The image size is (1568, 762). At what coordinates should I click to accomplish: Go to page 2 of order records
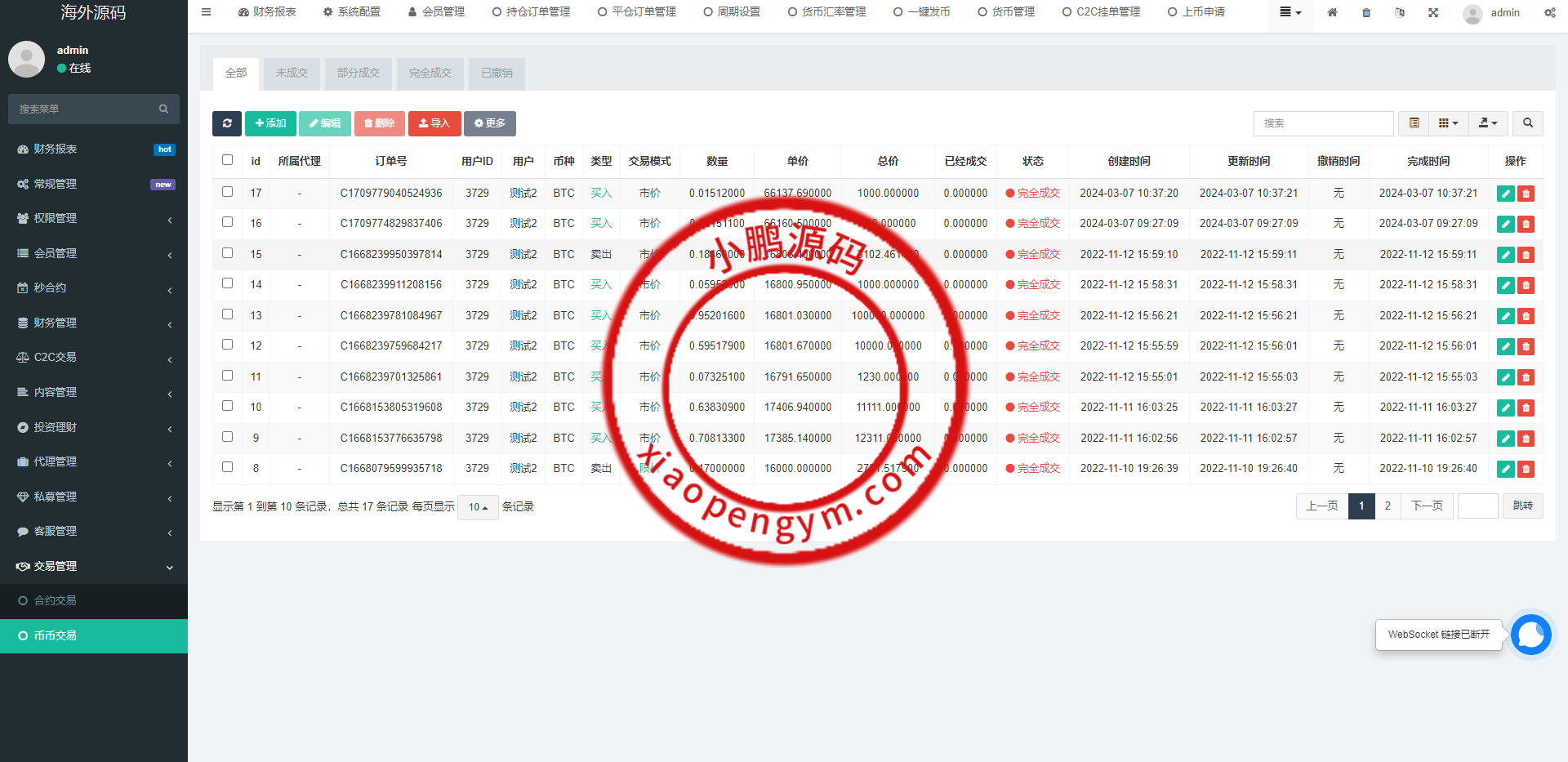click(x=1388, y=506)
